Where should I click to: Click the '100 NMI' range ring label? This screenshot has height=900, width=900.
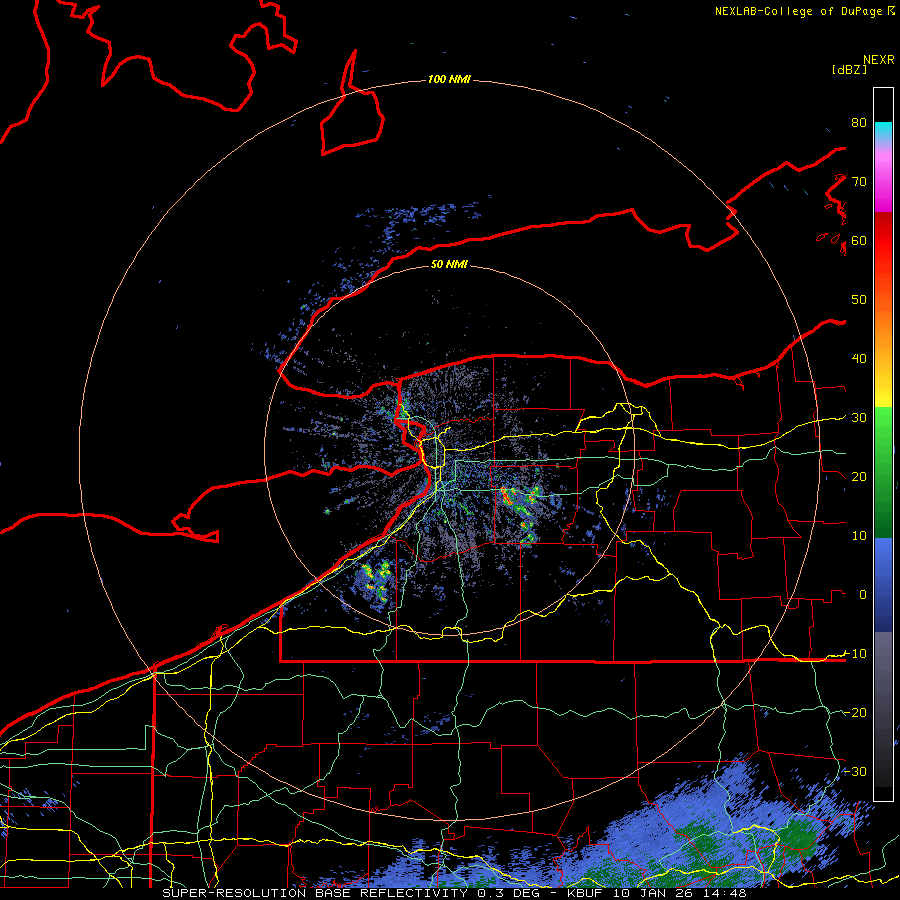(449, 79)
